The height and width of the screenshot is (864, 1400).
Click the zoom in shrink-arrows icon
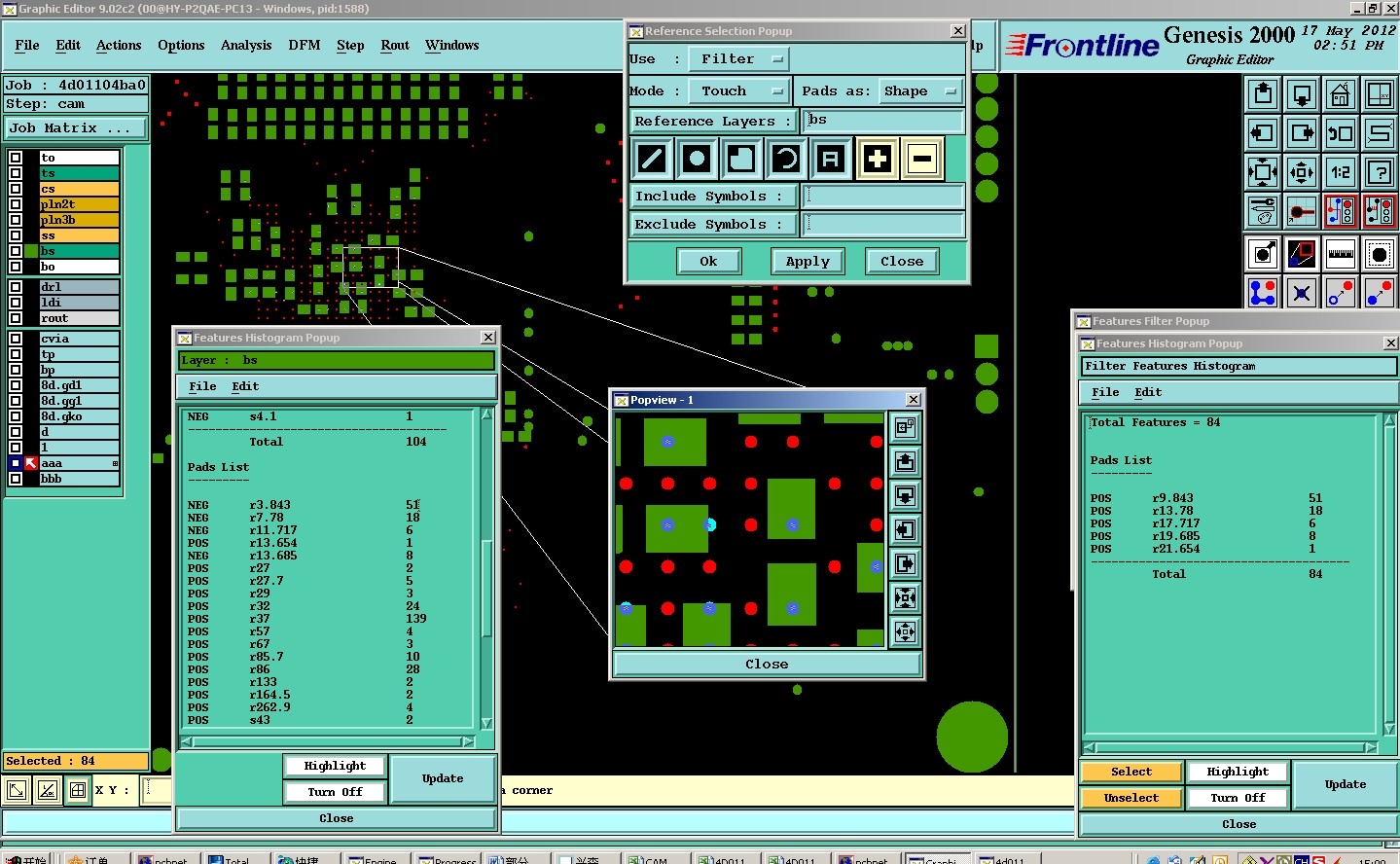(x=1302, y=172)
